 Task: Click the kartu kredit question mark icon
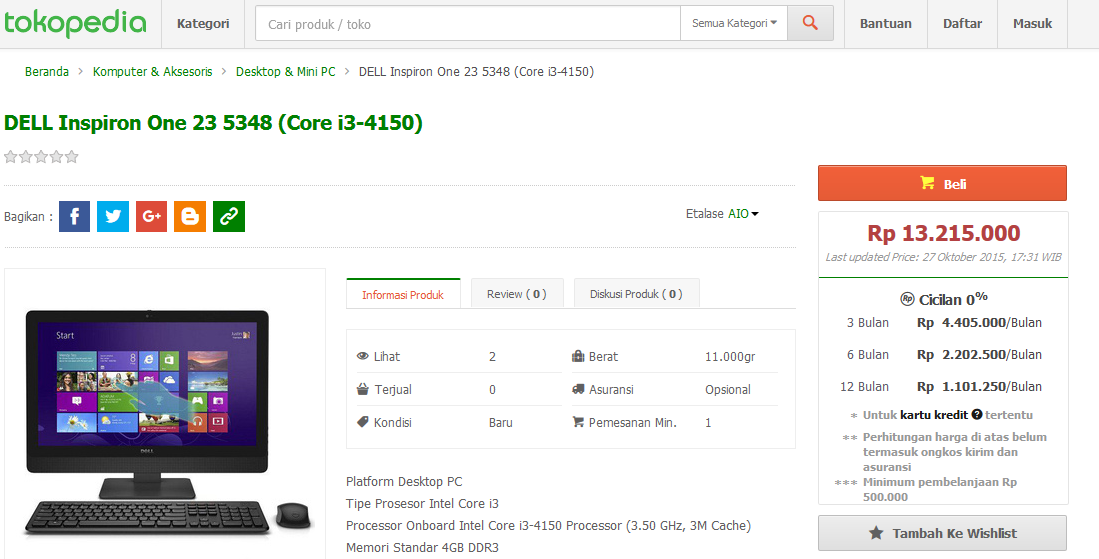point(976,415)
